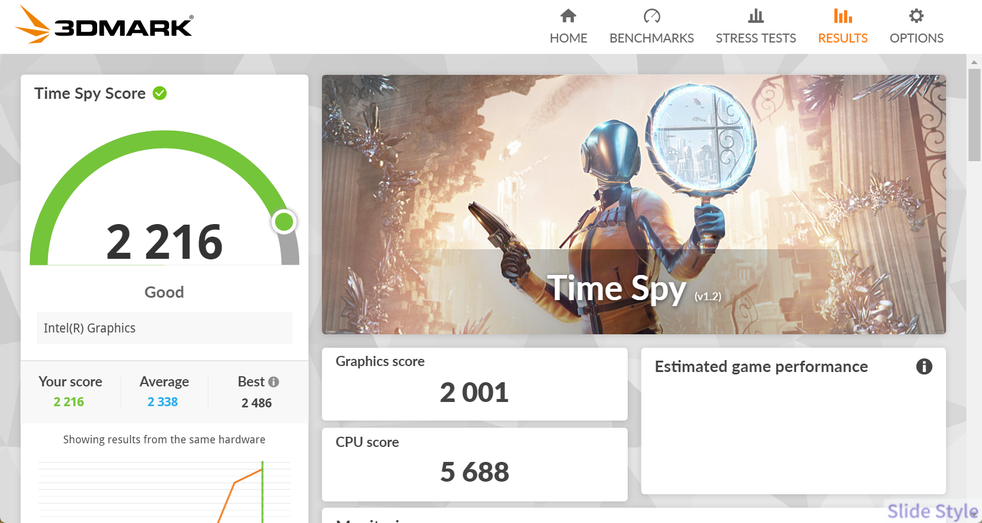
Task: Click the Average score value 2 338
Action: pos(163,402)
